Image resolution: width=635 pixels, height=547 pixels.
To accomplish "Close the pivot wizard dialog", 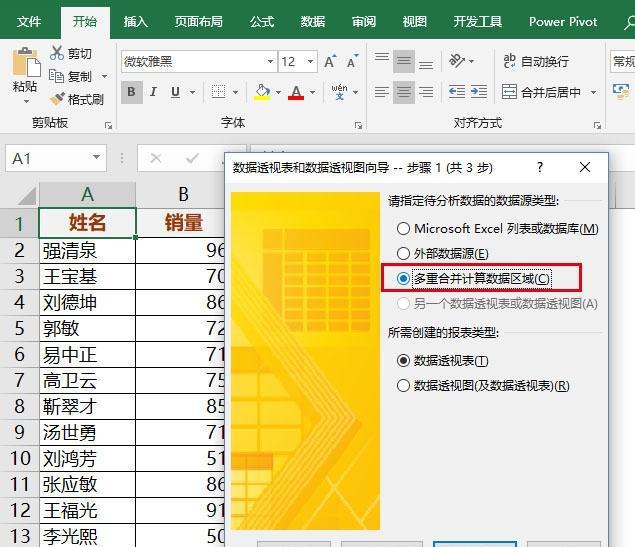I will click(585, 167).
